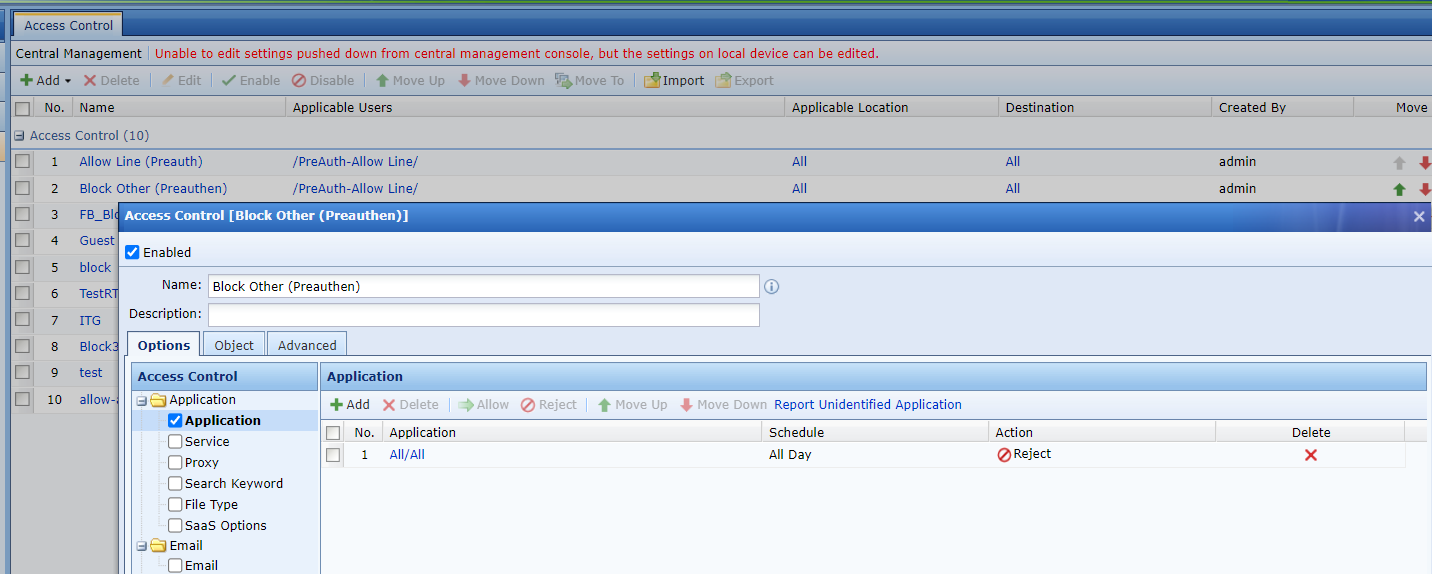The width and height of the screenshot is (1432, 574).
Task: Switch to the Object tab
Action: click(x=234, y=345)
